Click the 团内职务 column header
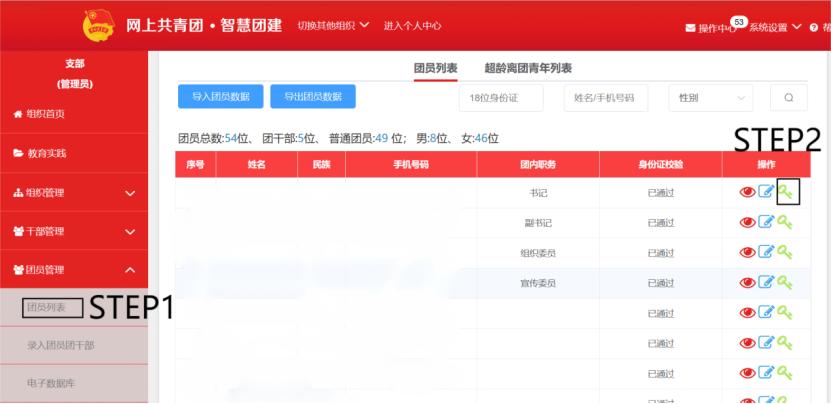Image resolution: width=831 pixels, height=404 pixels. coord(538,164)
